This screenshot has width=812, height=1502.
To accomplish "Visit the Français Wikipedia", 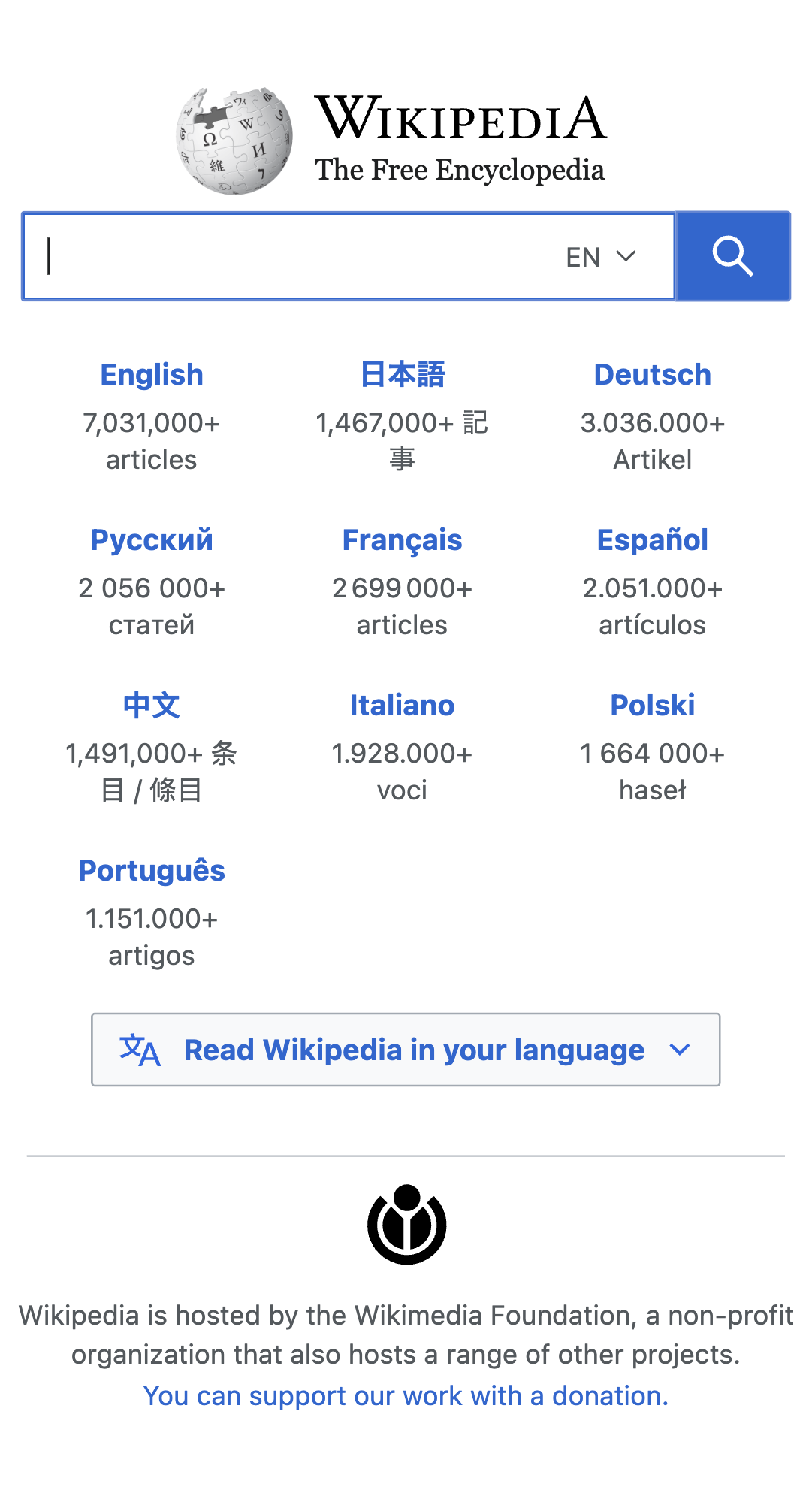I will tap(402, 540).
